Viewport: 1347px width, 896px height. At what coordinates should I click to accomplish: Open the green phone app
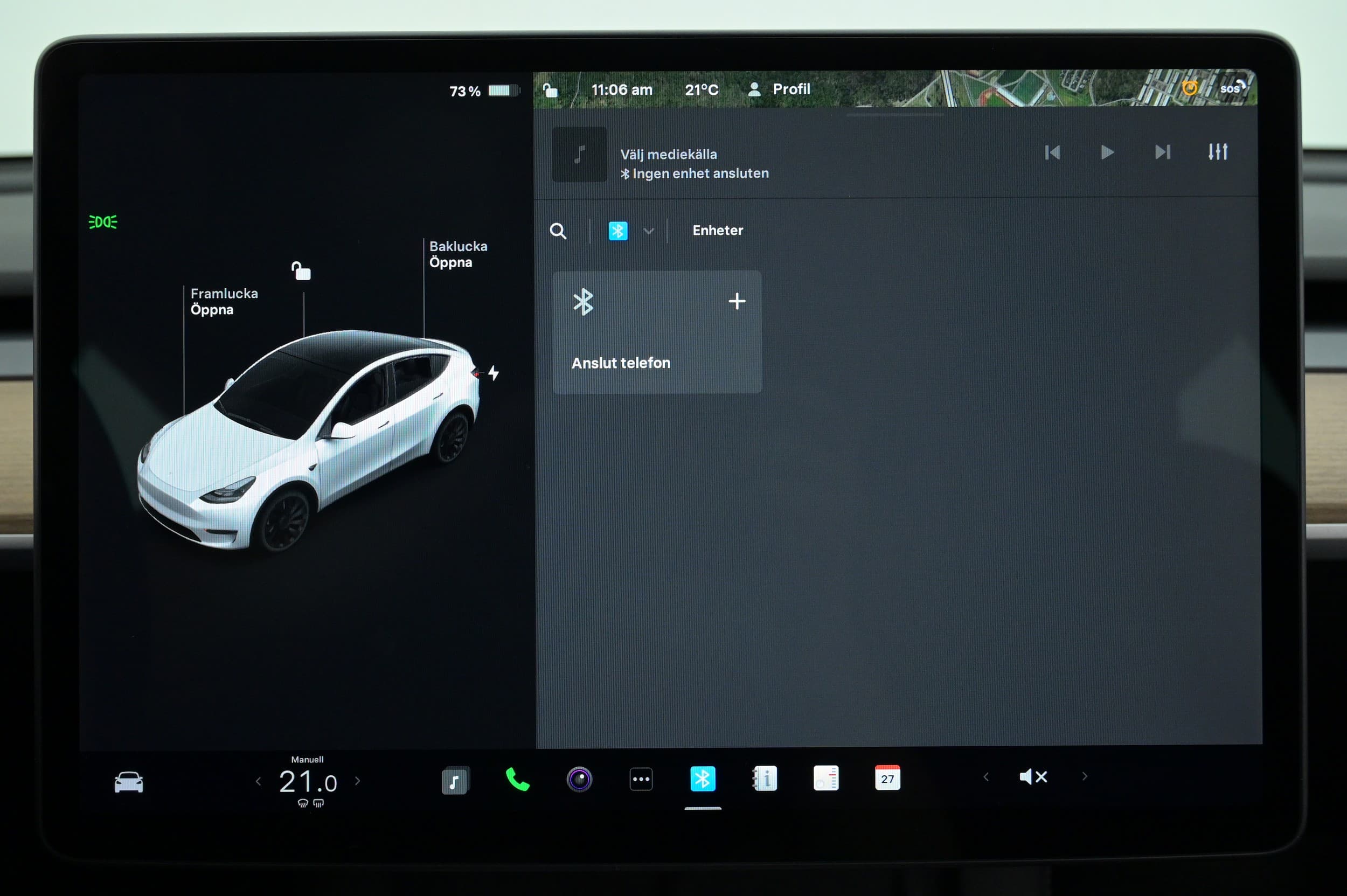[518, 780]
